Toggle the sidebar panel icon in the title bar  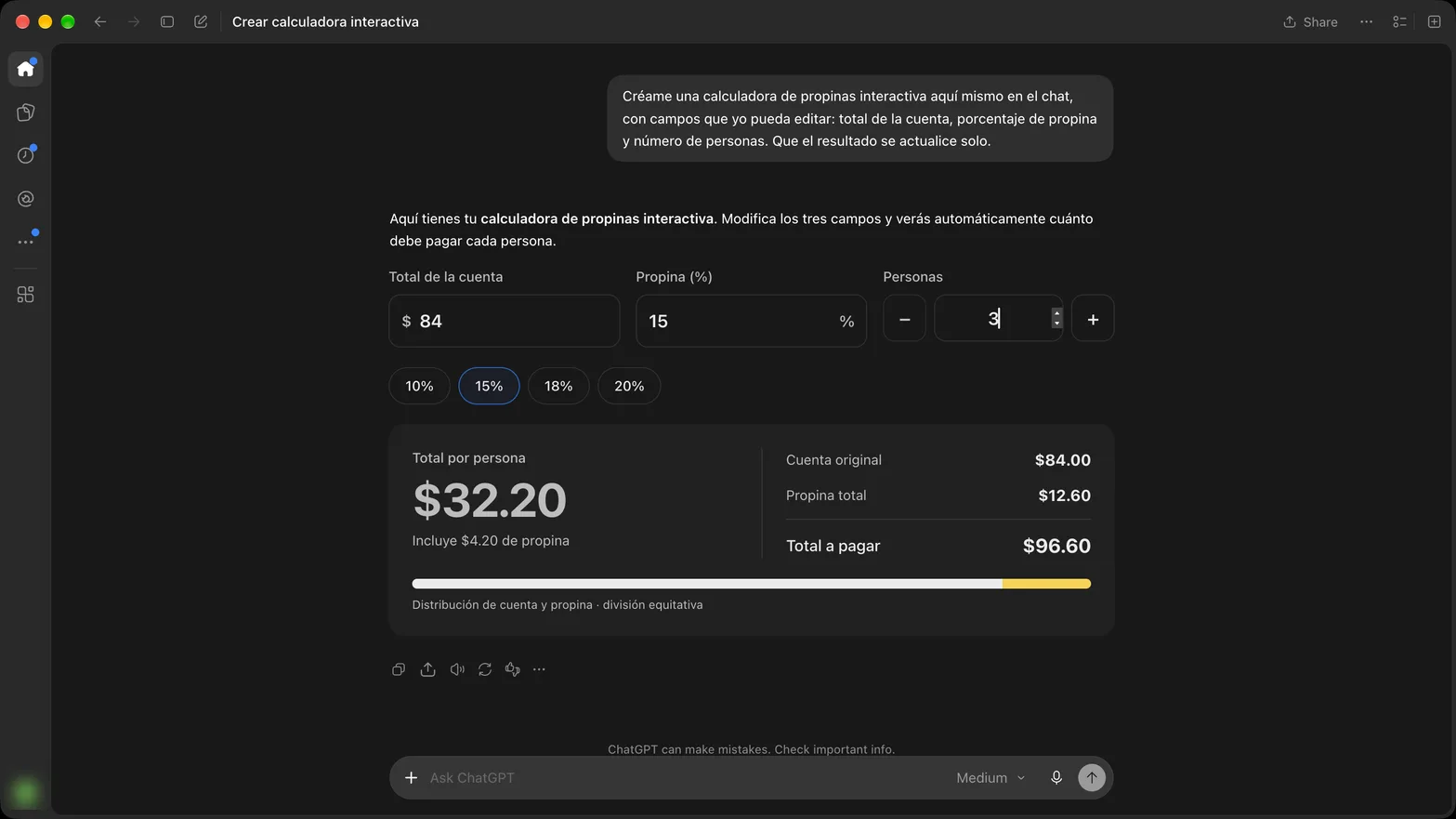[167, 21]
